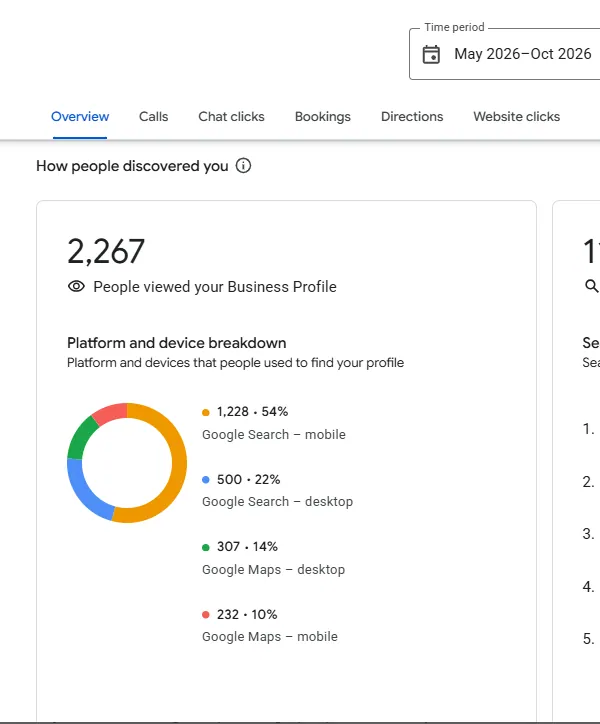Click the Google Maps – desktop label
This screenshot has width=600, height=724.
click(x=273, y=570)
